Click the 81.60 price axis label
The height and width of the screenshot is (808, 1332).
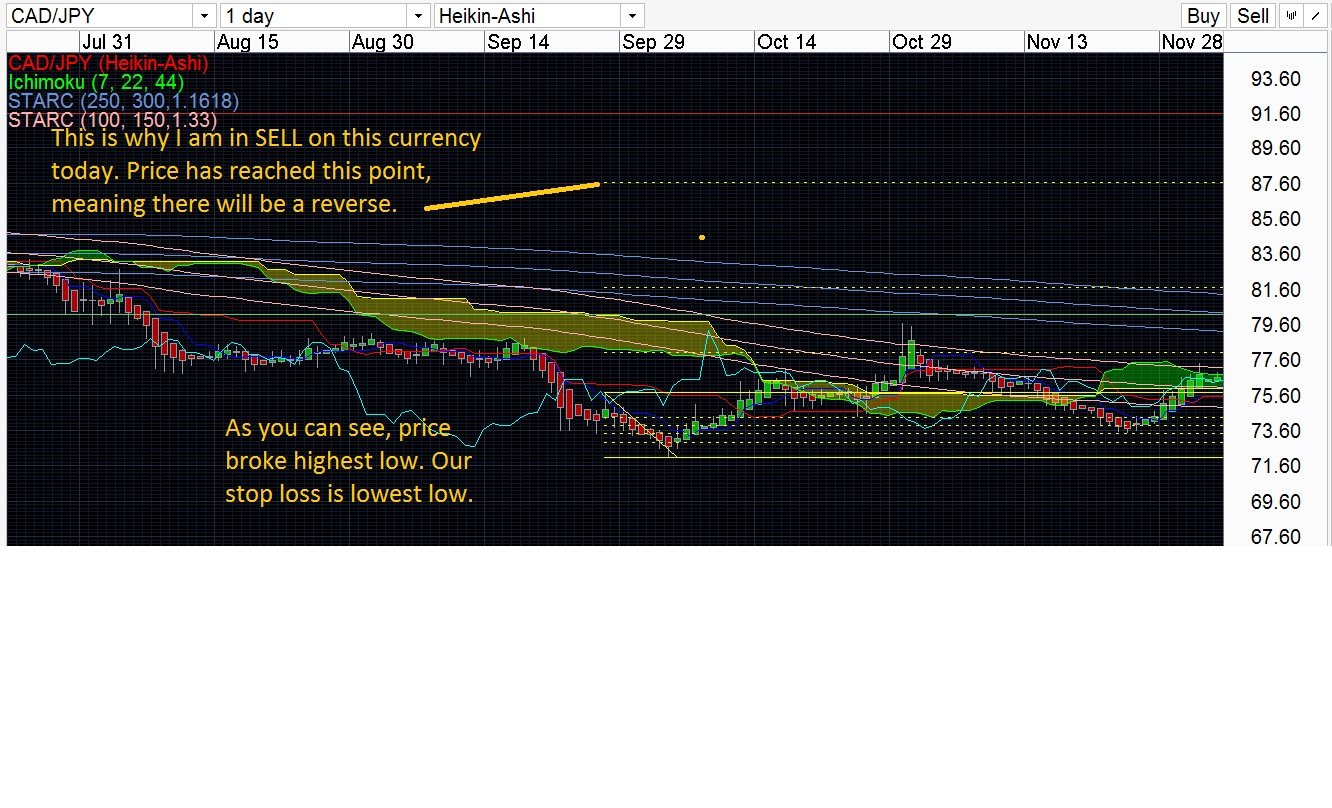(x=1276, y=290)
